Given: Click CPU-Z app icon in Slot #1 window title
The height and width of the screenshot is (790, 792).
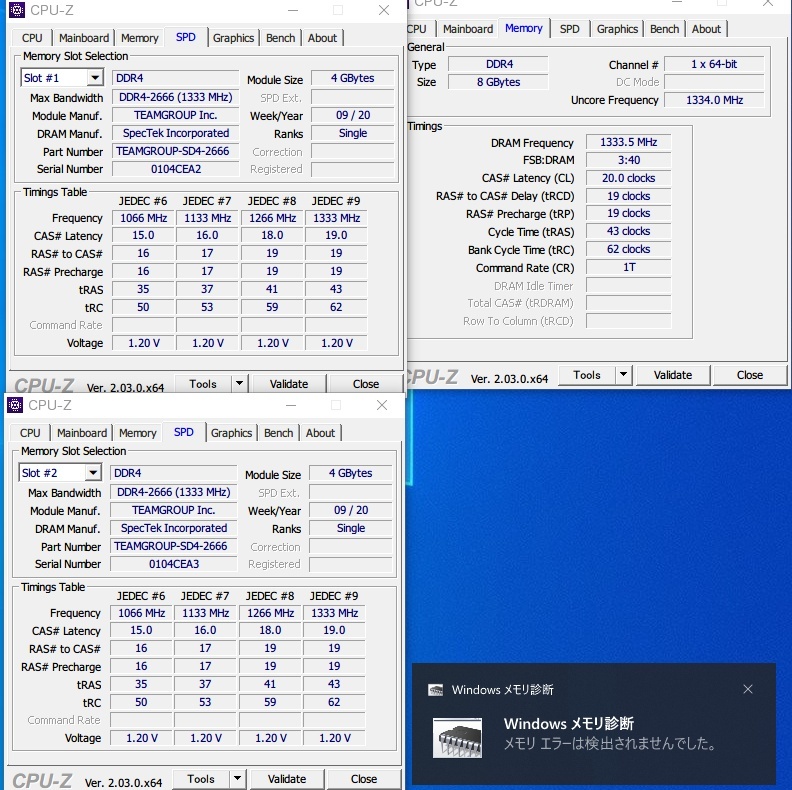Looking at the screenshot, I should (x=17, y=10).
